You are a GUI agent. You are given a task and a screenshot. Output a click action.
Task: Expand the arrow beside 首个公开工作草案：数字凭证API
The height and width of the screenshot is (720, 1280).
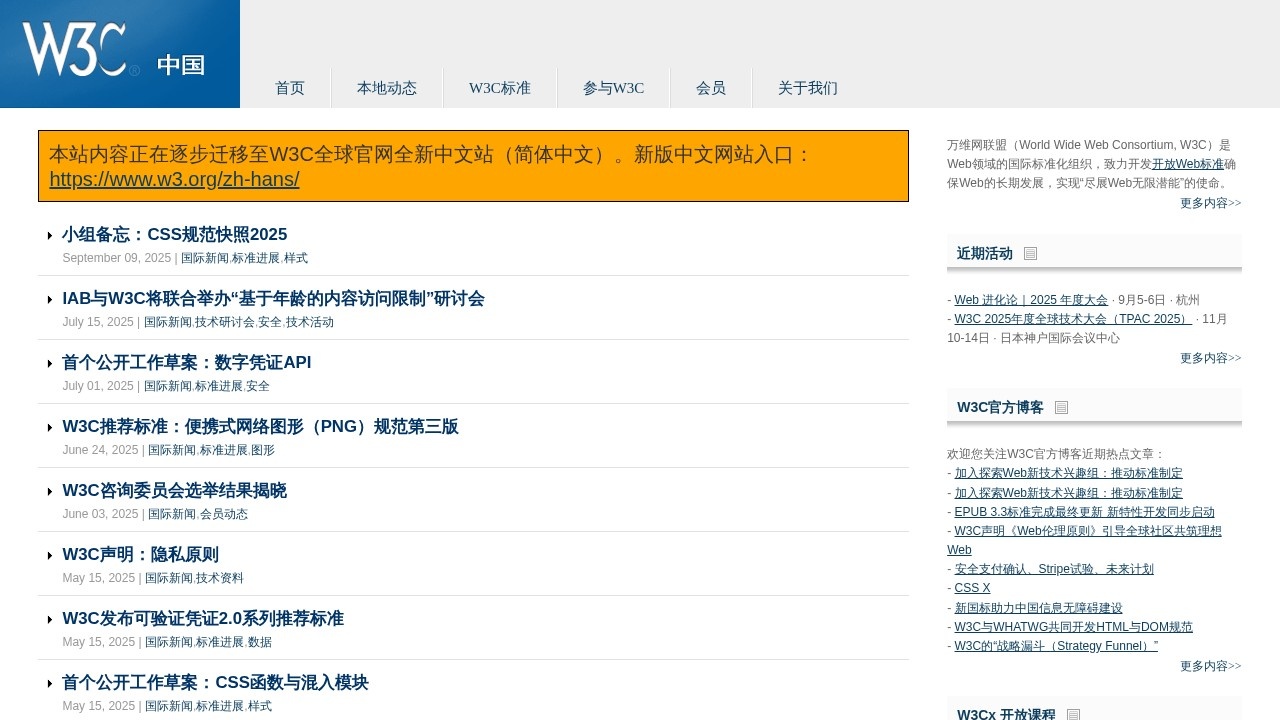50,363
